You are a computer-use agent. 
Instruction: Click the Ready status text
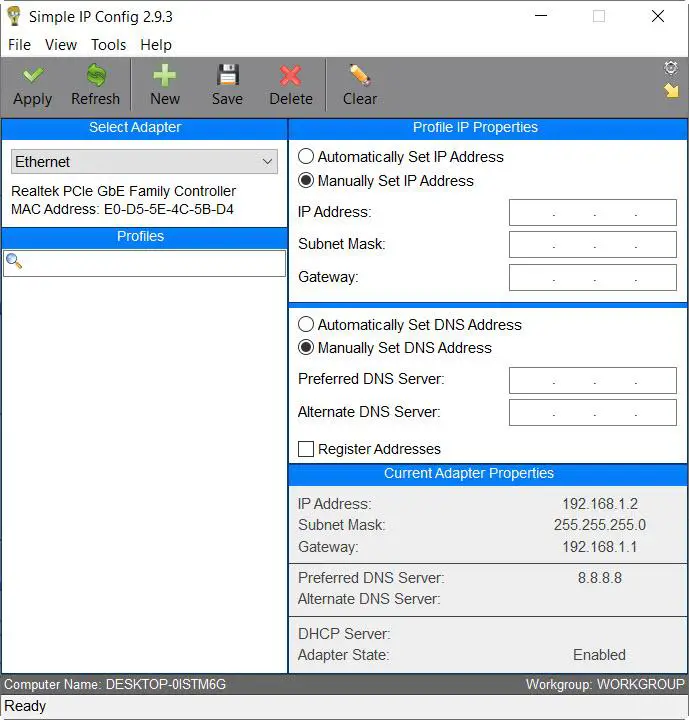tap(25, 706)
